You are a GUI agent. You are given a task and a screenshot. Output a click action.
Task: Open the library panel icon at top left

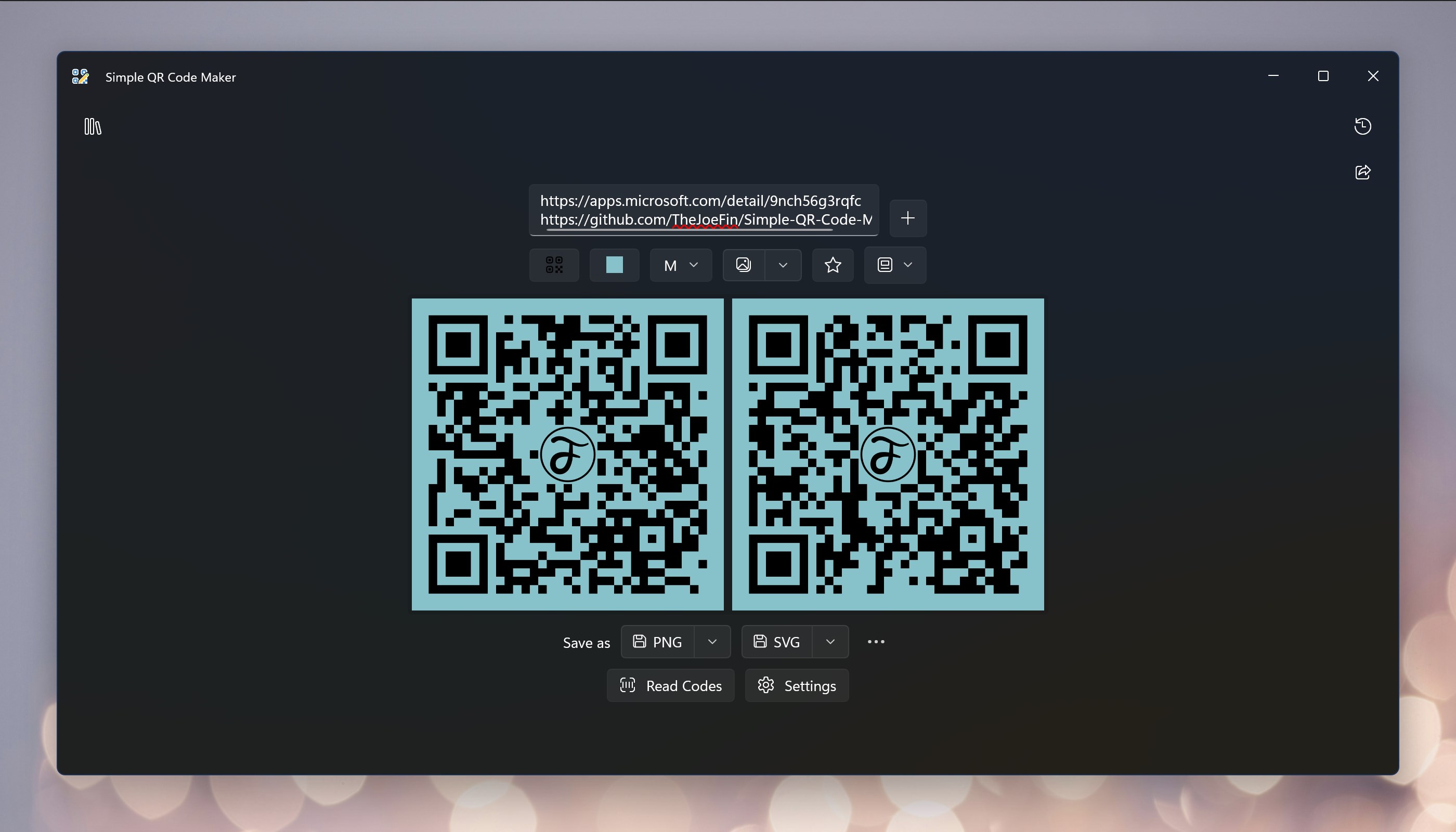93,126
